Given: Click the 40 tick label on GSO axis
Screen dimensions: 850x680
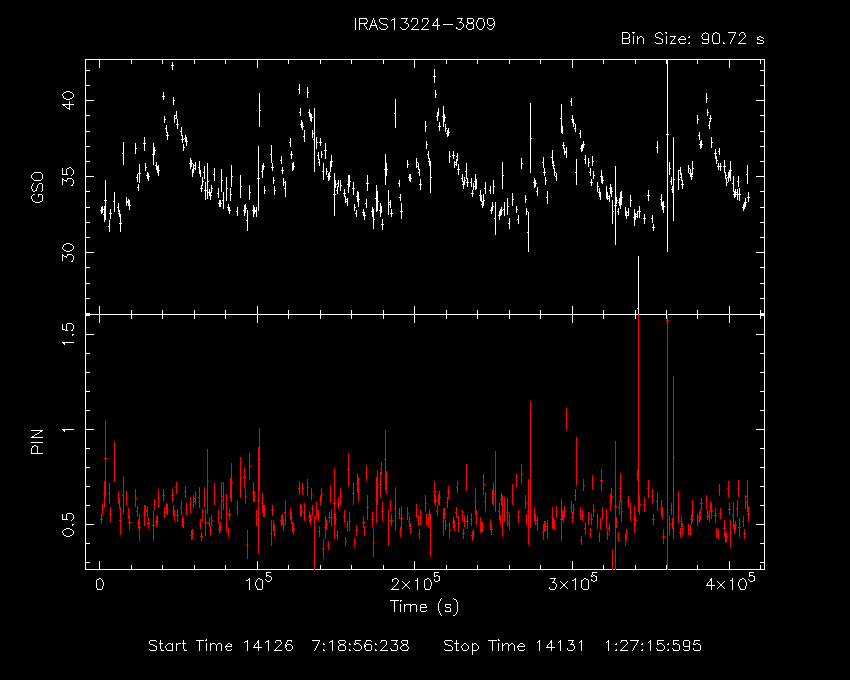Looking at the screenshot, I should point(69,100).
